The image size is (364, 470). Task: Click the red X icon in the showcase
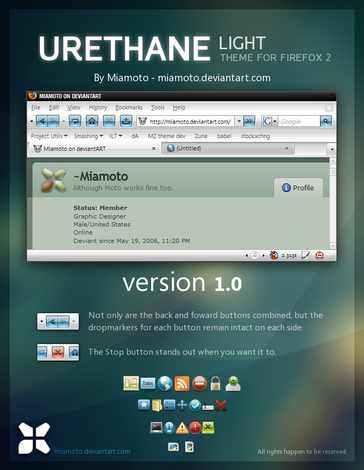221,405
